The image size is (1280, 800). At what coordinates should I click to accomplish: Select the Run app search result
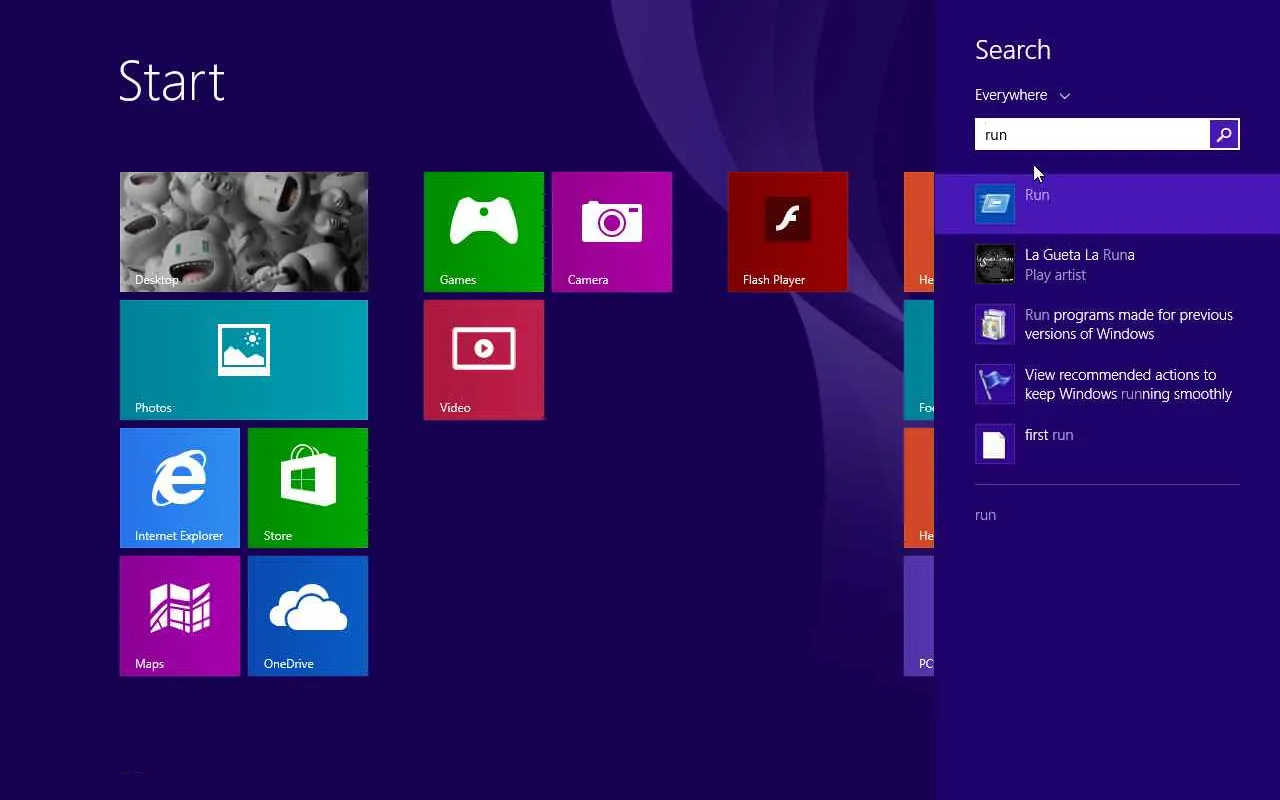coord(1107,204)
